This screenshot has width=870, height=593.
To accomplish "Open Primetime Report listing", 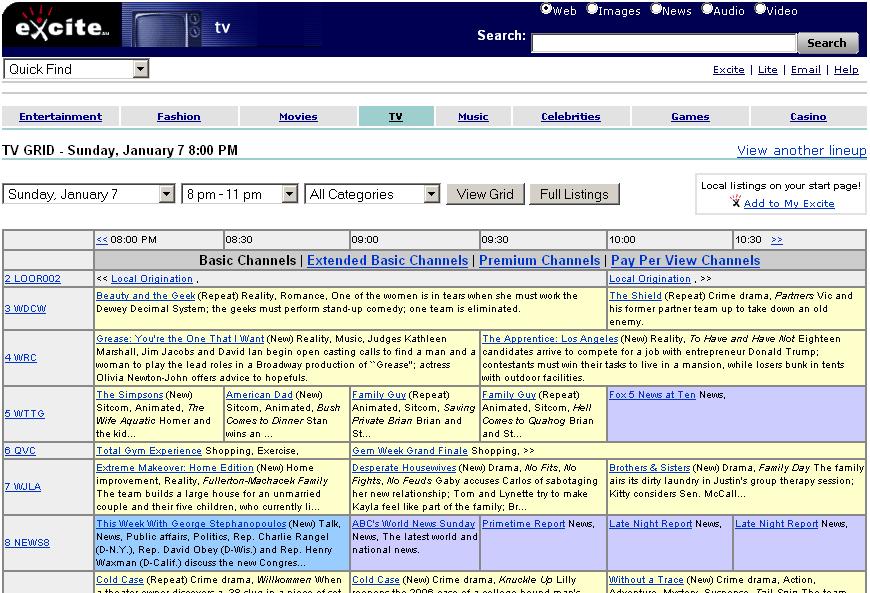I will pos(523,524).
